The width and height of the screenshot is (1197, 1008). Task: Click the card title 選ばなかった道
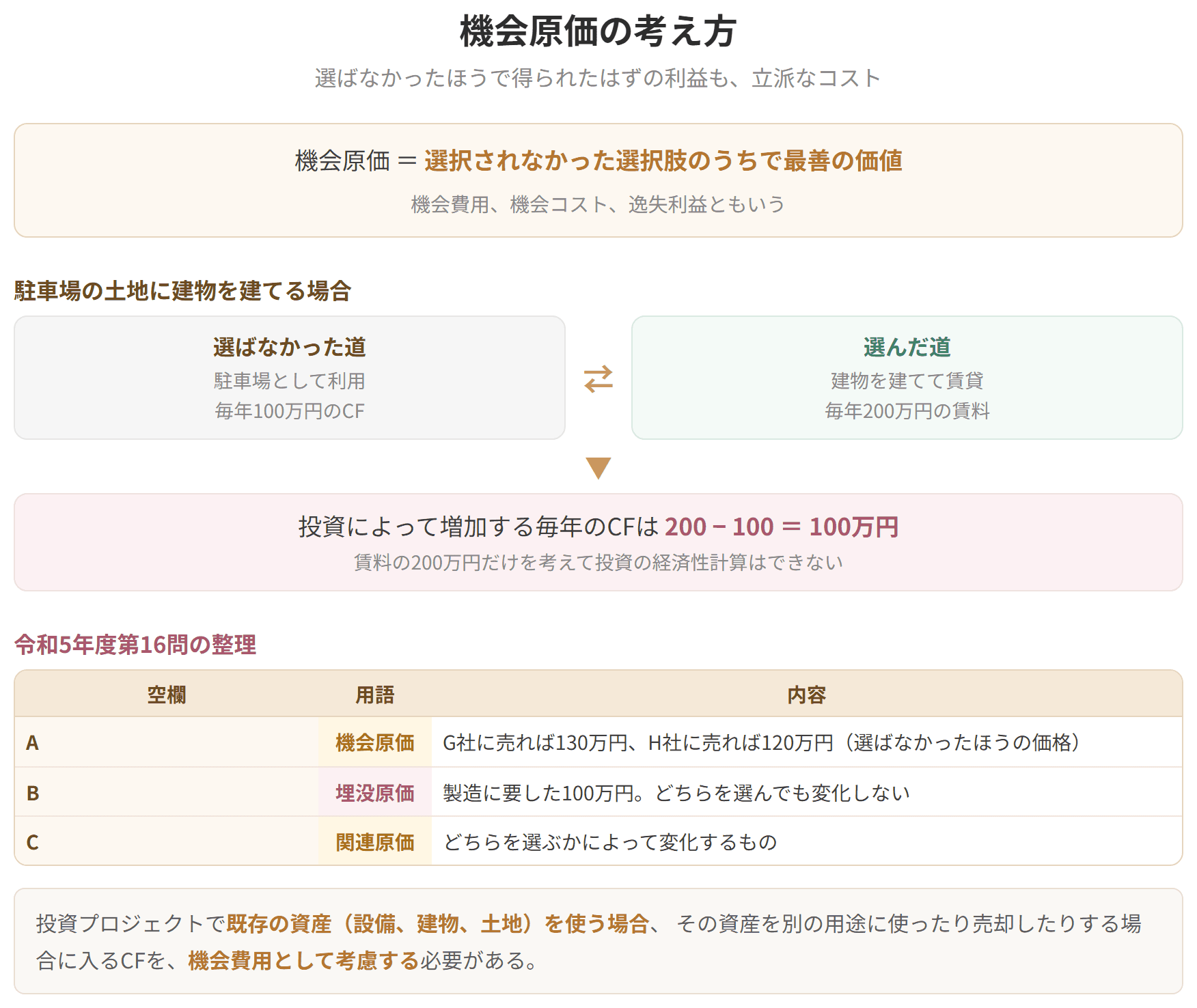coord(290,347)
